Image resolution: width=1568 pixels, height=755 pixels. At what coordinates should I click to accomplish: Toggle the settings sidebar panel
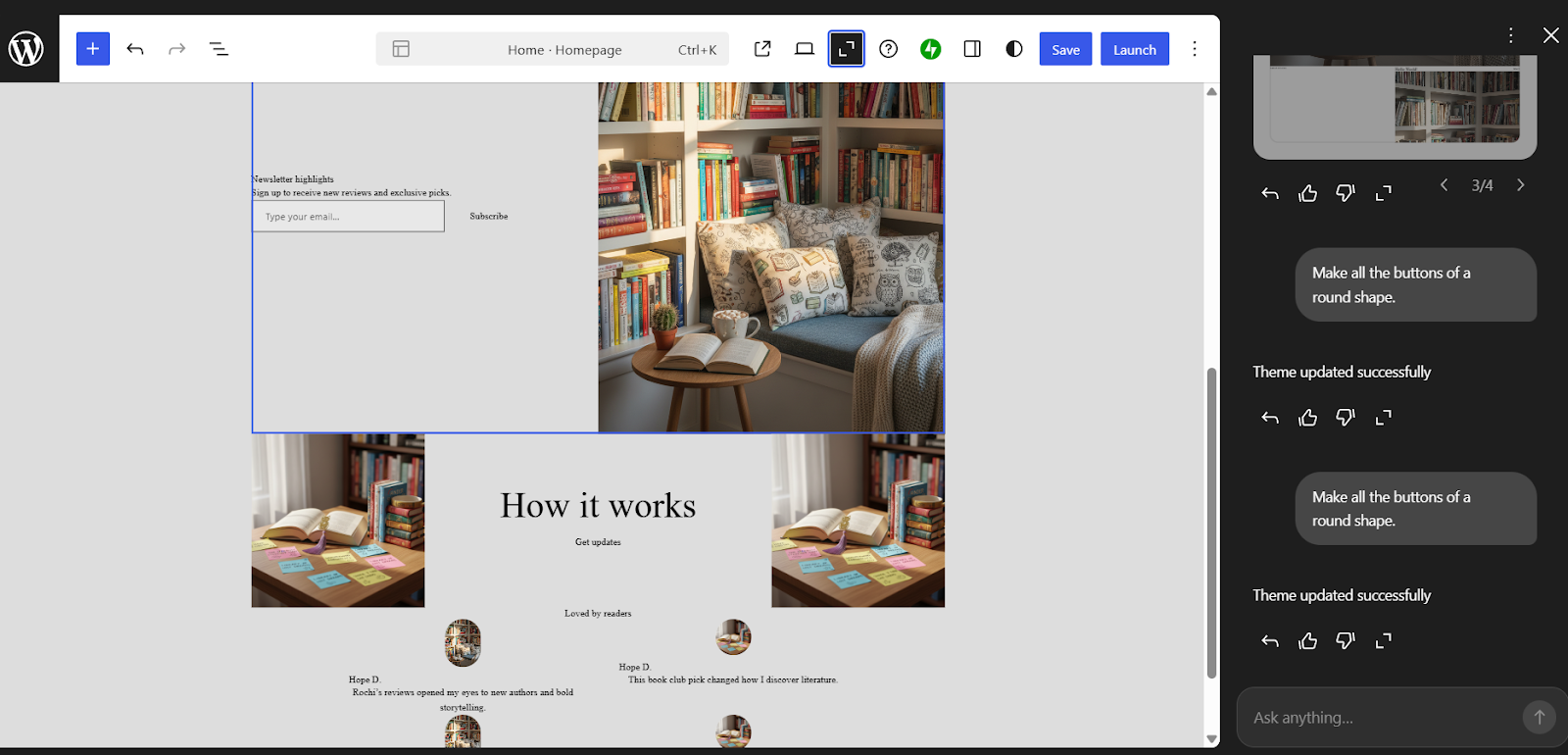click(972, 49)
